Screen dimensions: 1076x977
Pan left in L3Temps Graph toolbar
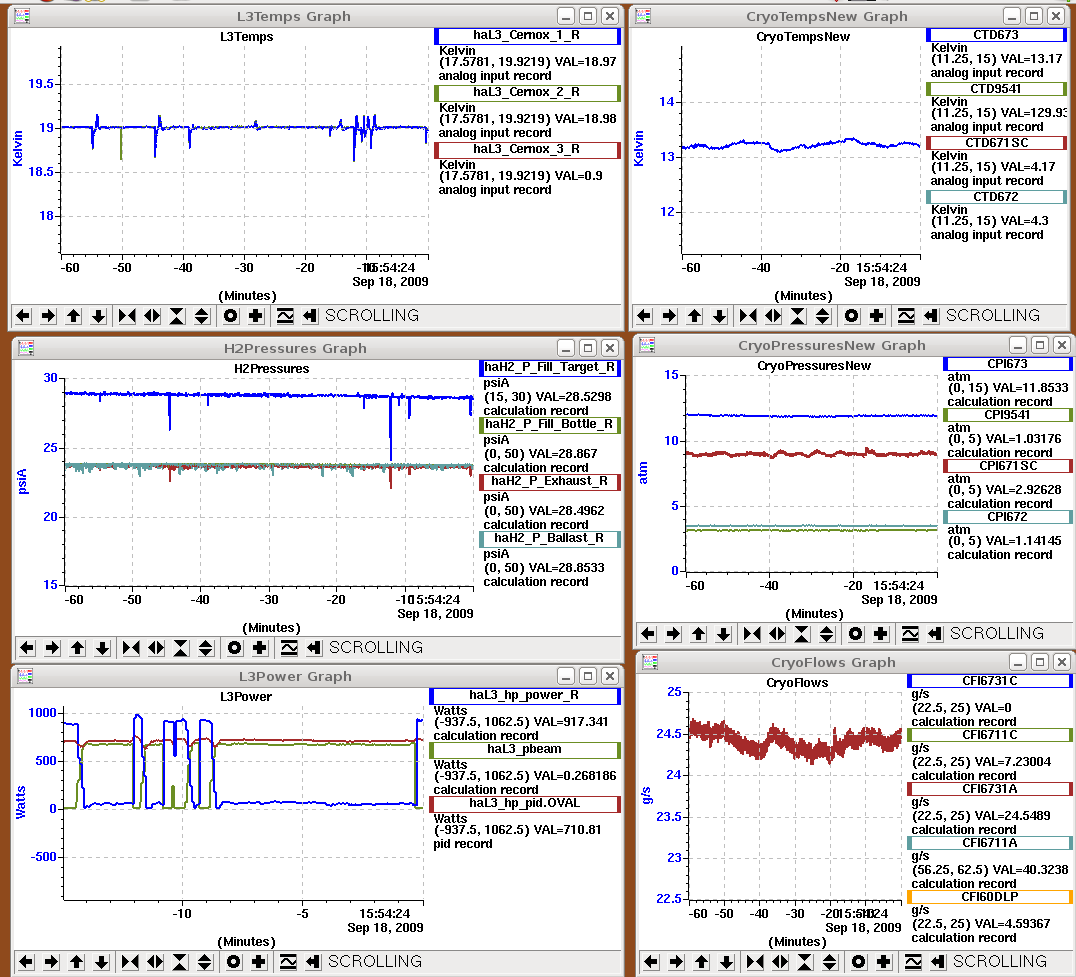click(23, 316)
